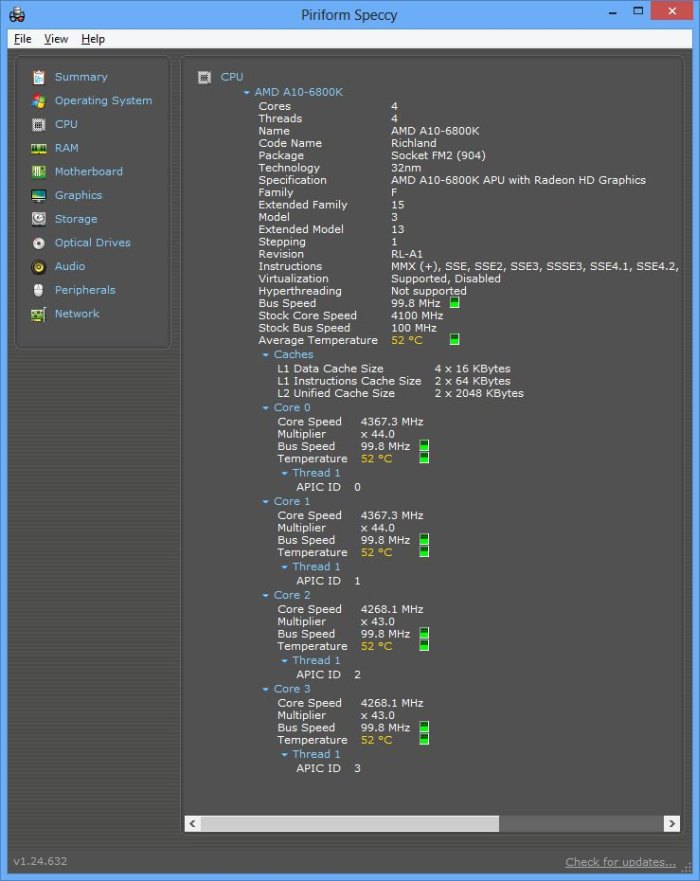The width and height of the screenshot is (700, 881).
Task: Click Core 2 Bus Speed graph icon
Action: pyautogui.click(x=424, y=633)
